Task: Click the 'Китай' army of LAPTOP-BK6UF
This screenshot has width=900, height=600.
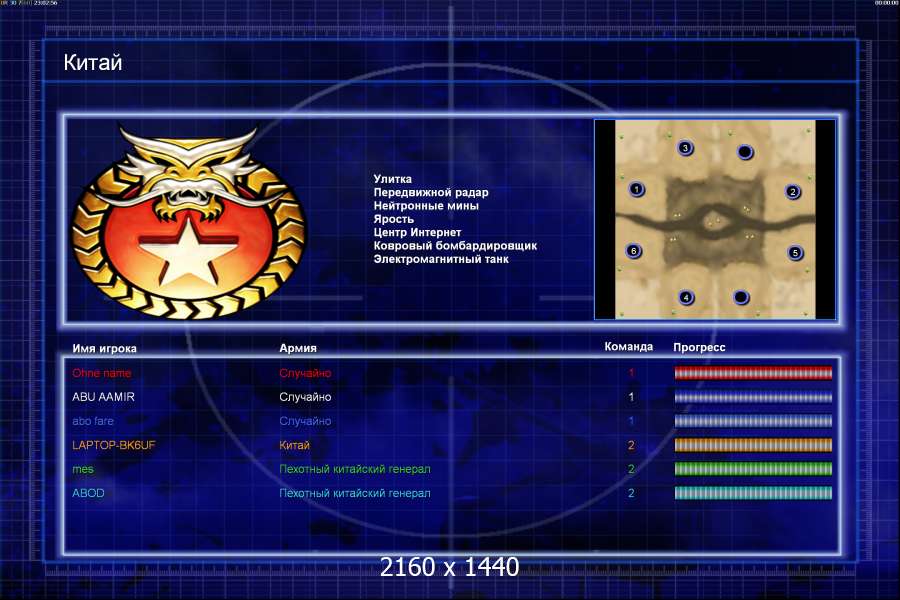Action: coord(294,445)
